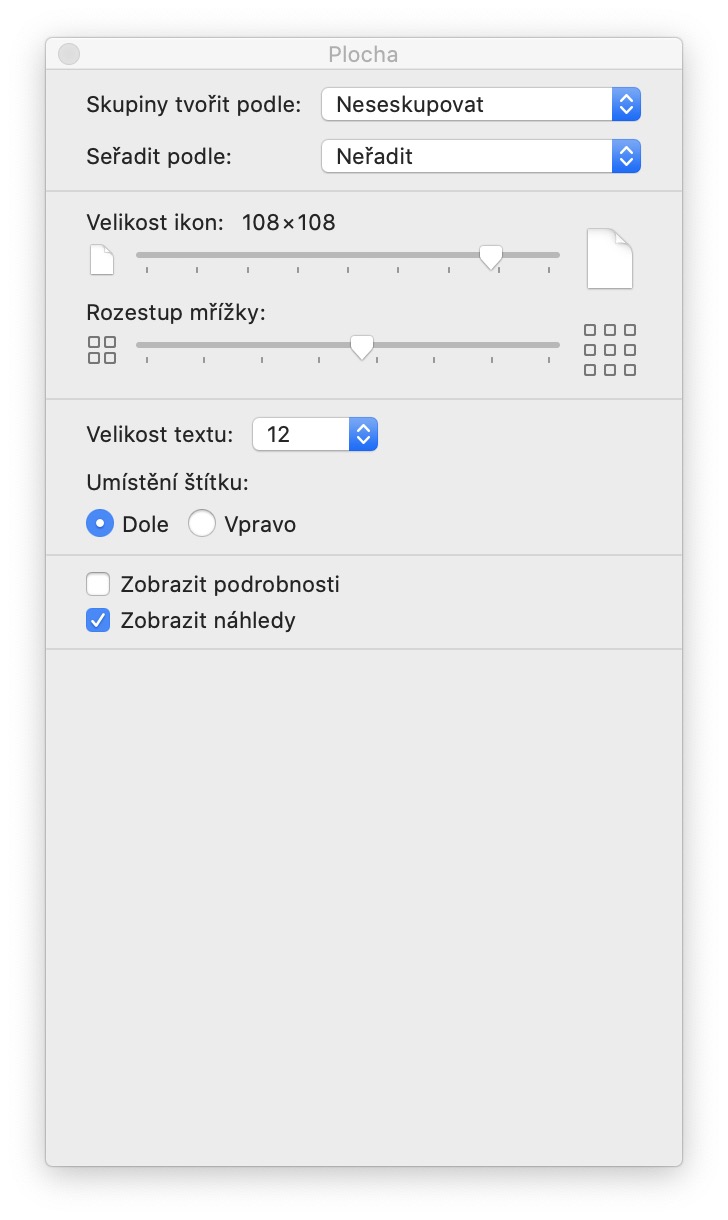Click the Zobrazit podrobnosti label text
The height and width of the screenshot is (1220, 728).
tap(230, 584)
